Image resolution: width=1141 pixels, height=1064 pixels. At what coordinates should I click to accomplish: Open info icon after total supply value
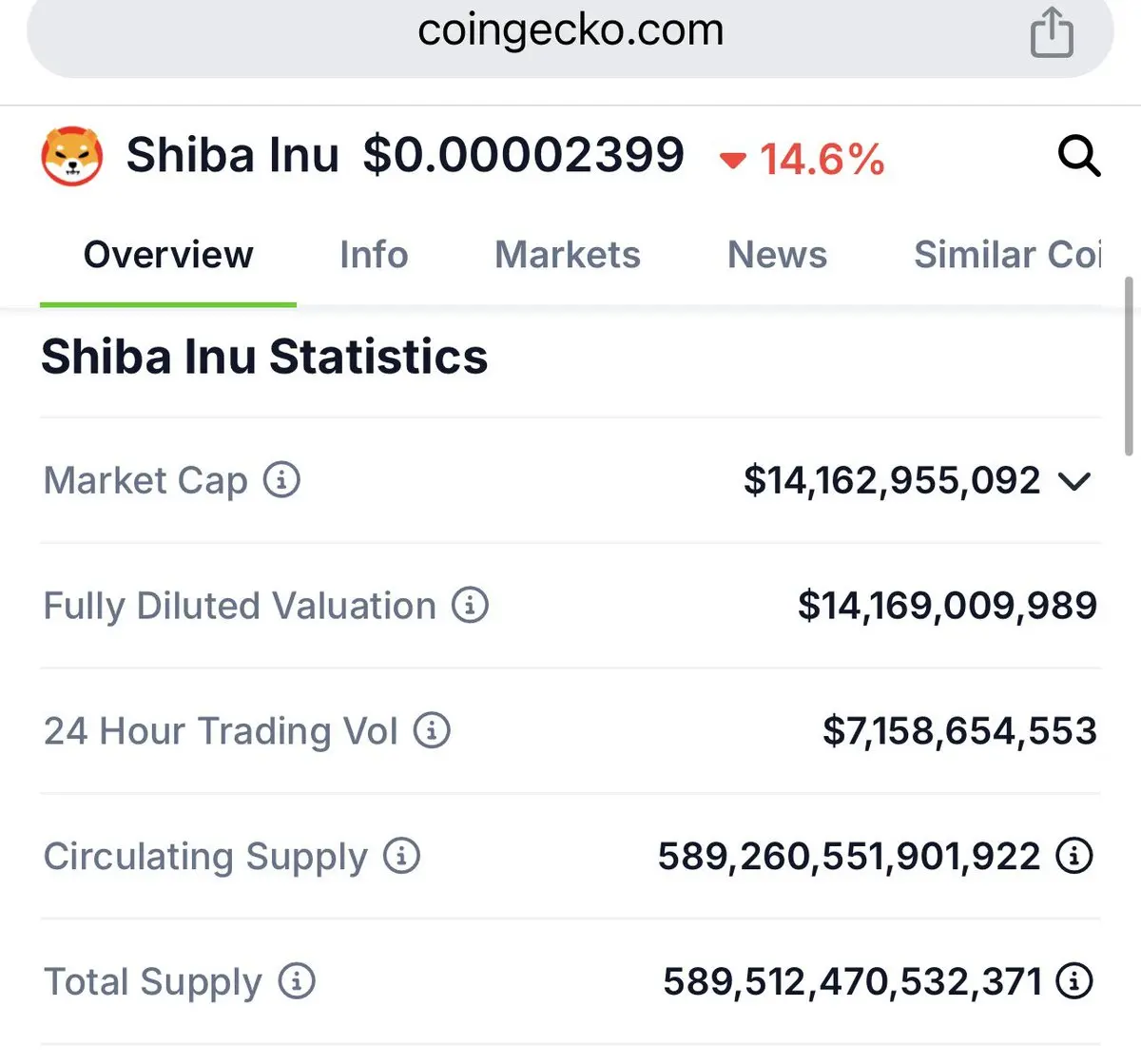coord(1074,980)
